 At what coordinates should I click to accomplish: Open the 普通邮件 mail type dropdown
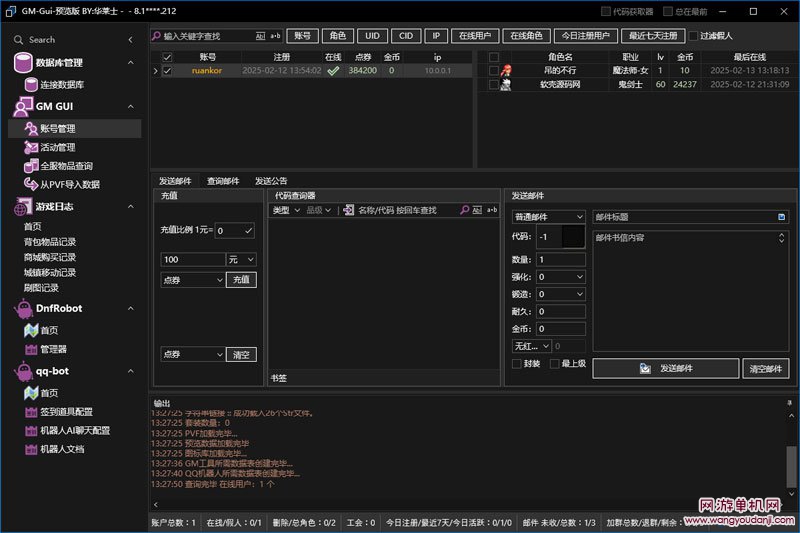coord(548,216)
